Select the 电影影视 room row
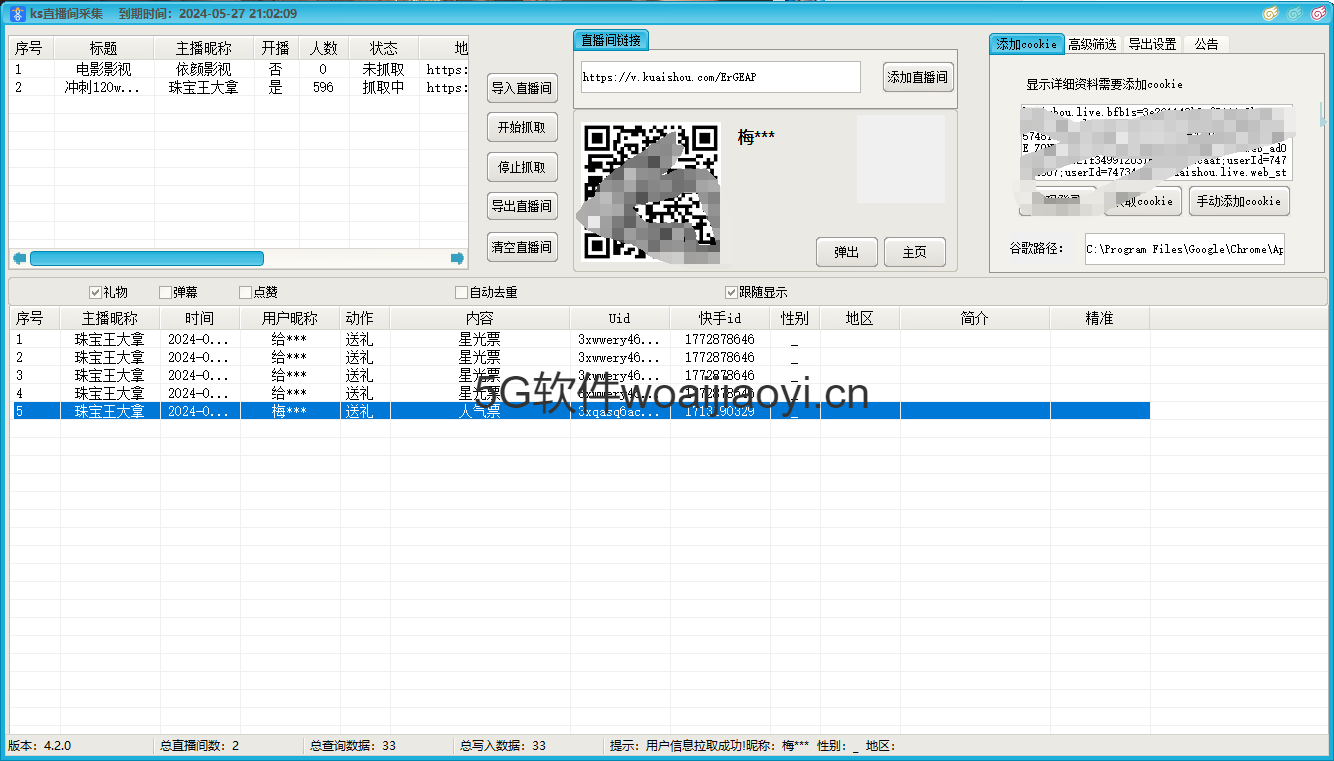 coord(238,70)
